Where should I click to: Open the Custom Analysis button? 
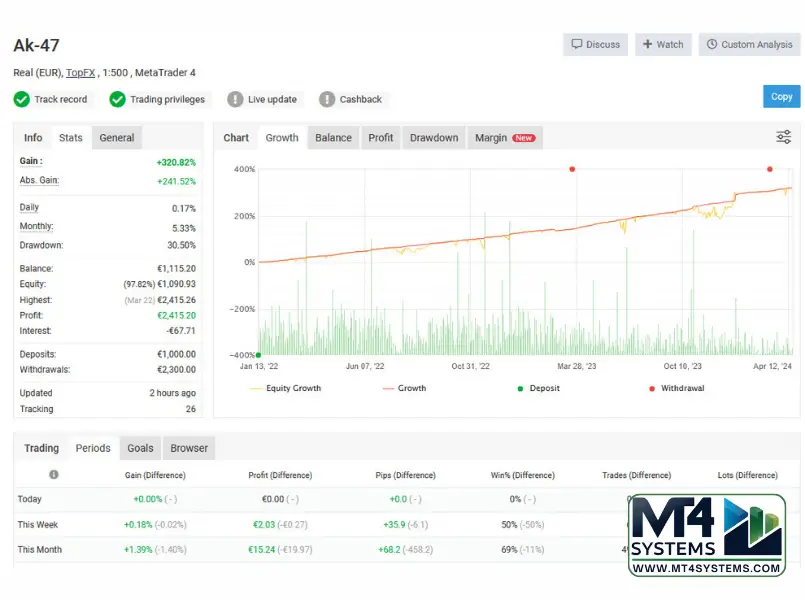click(749, 44)
